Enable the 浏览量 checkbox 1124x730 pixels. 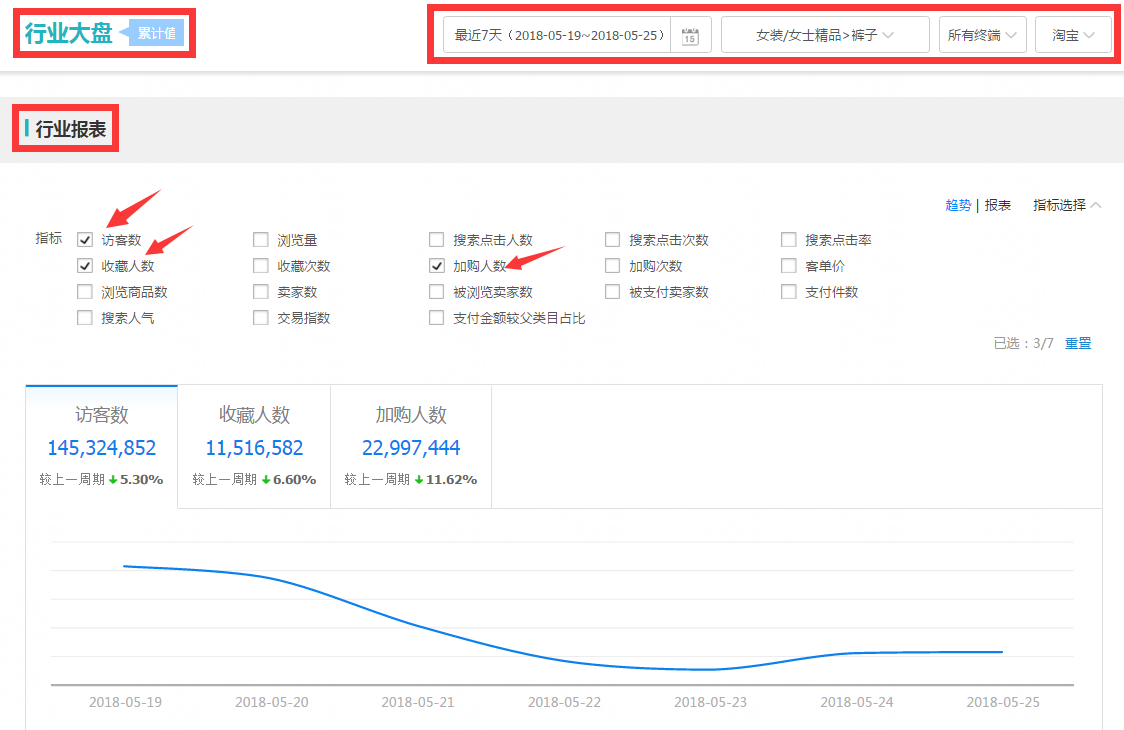(x=261, y=240)
